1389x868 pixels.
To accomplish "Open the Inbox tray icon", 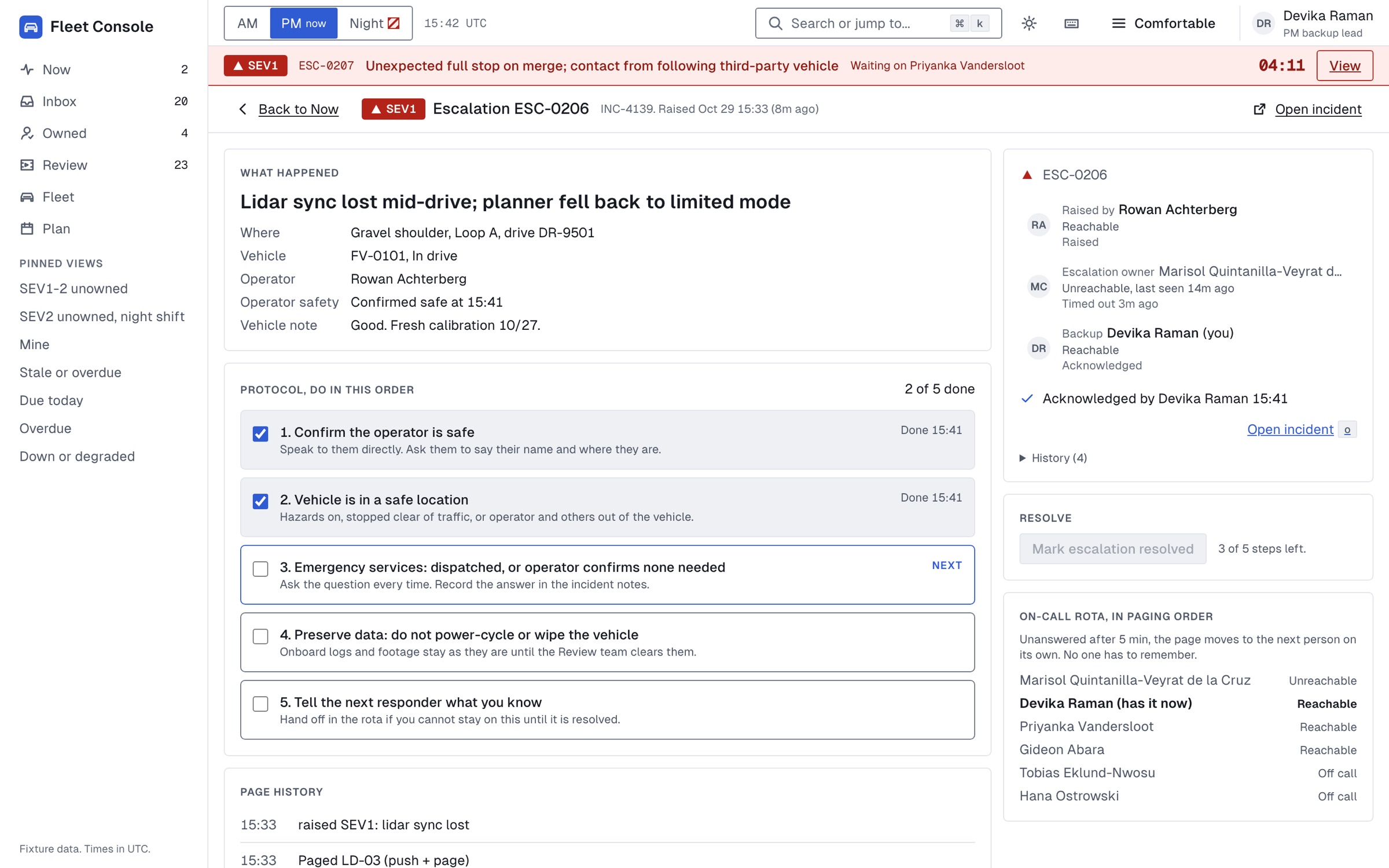I will [x=27, y=101].
